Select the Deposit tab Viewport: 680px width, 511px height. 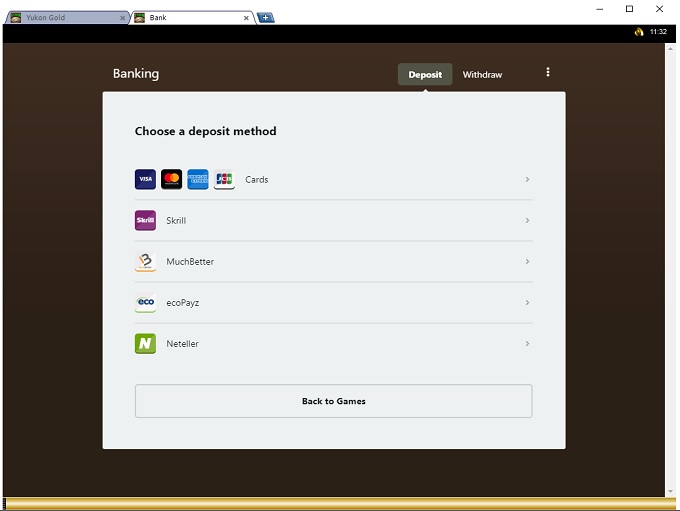pos(425,75)
